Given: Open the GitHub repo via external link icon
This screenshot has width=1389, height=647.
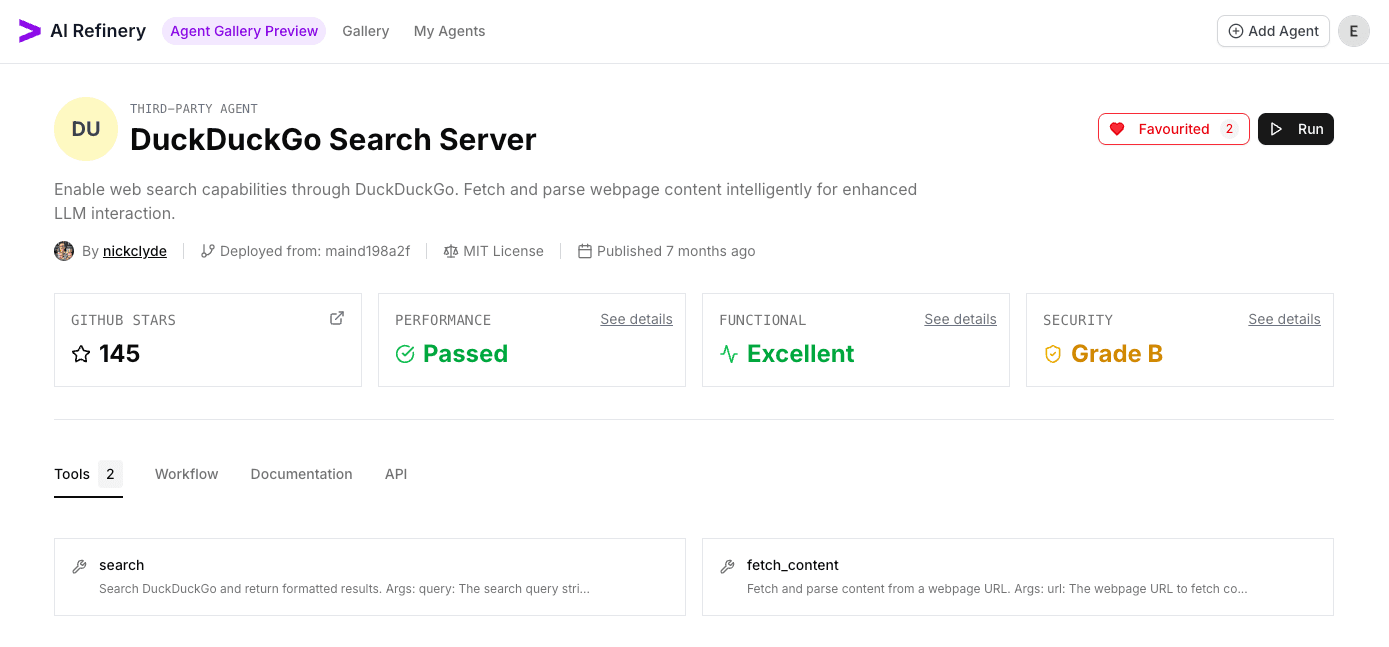Looking at the screenshot, I should 336,317.
